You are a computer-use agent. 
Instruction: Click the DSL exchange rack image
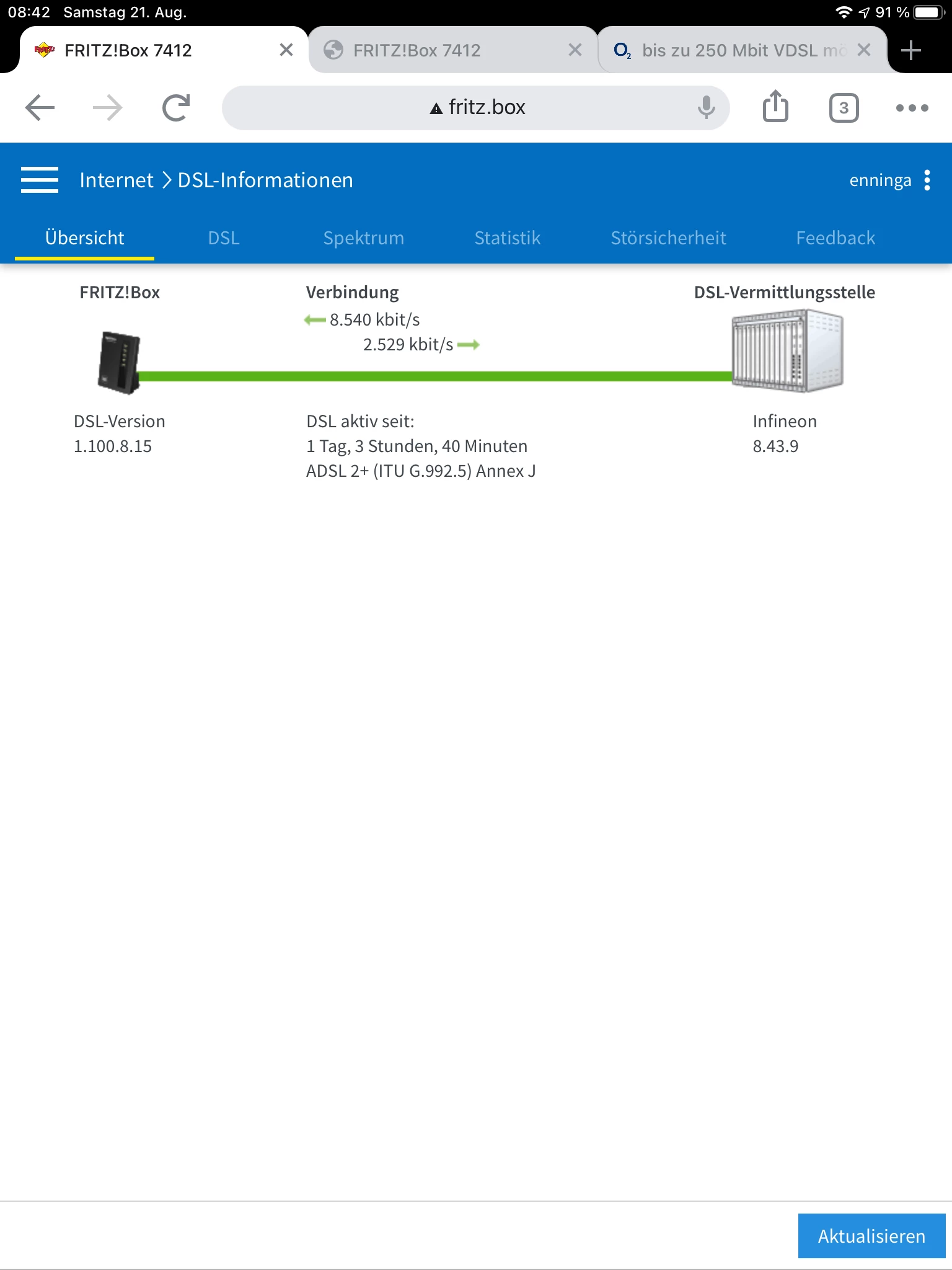(787, 352)
